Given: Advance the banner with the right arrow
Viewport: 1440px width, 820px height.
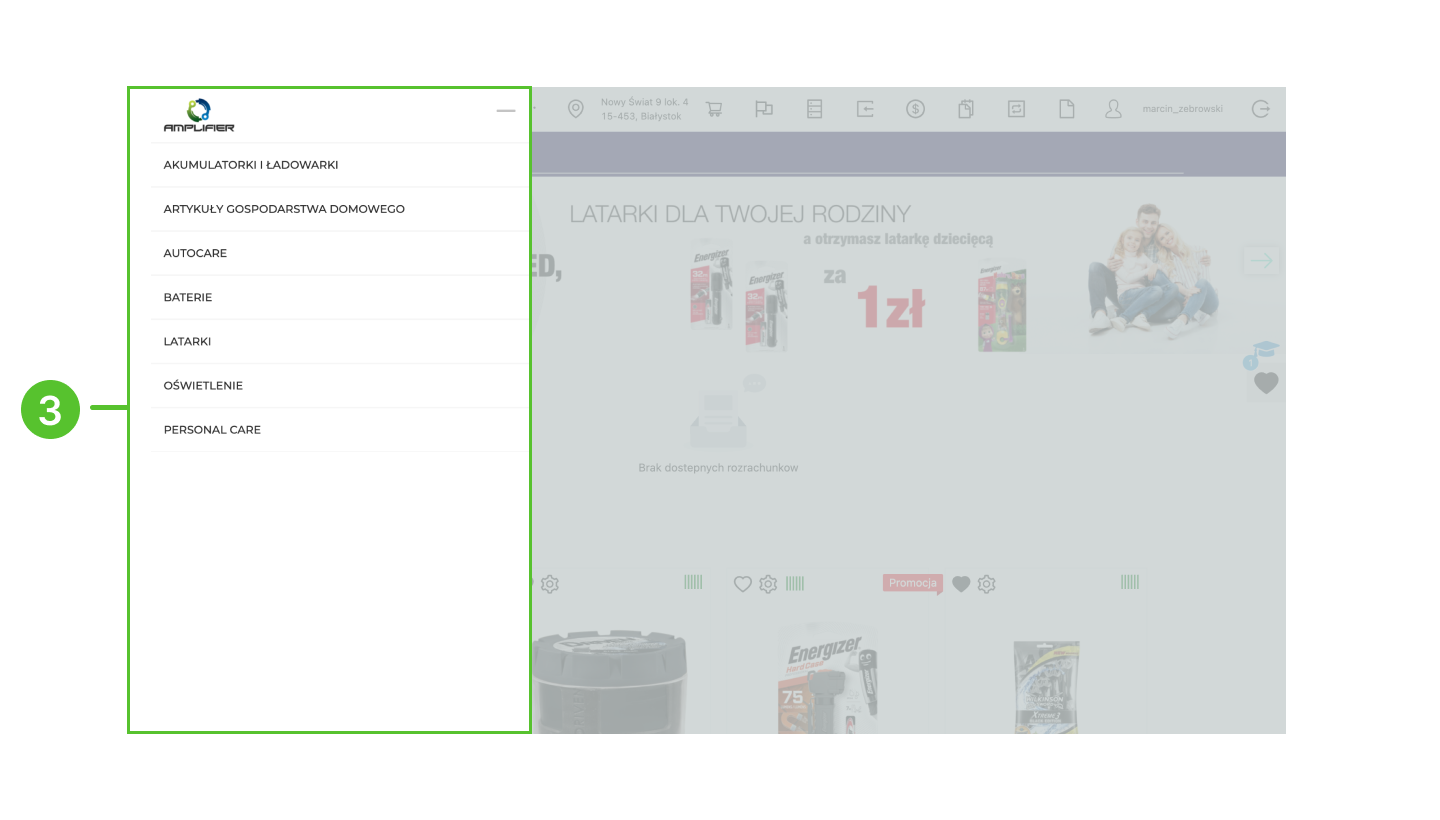Looking at the screenshot, I should tap(1261, 260).
